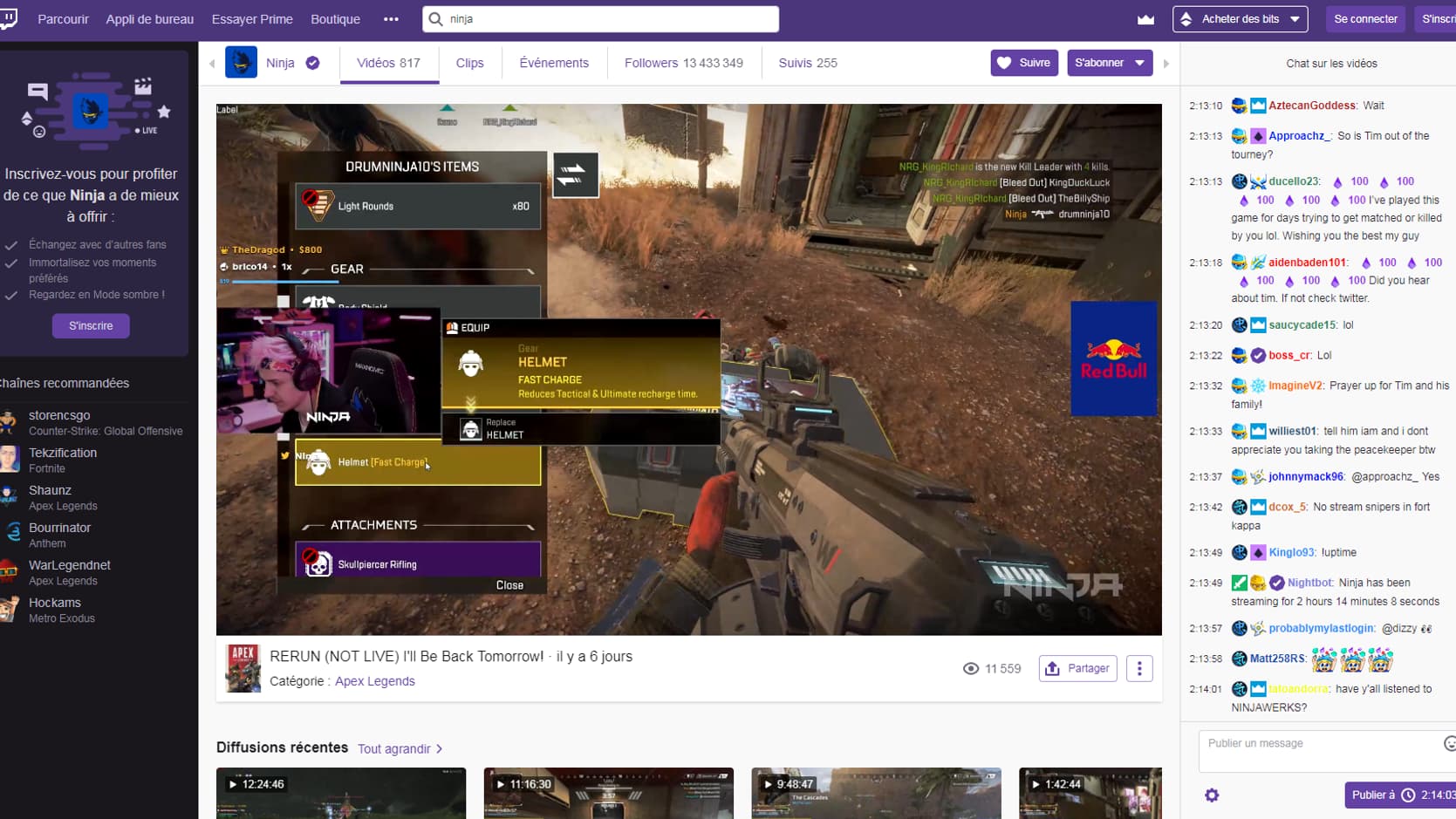Open the 1:42:44 broadcast thumbnail
This screenshot has height=819, width=1456.
1090,793
